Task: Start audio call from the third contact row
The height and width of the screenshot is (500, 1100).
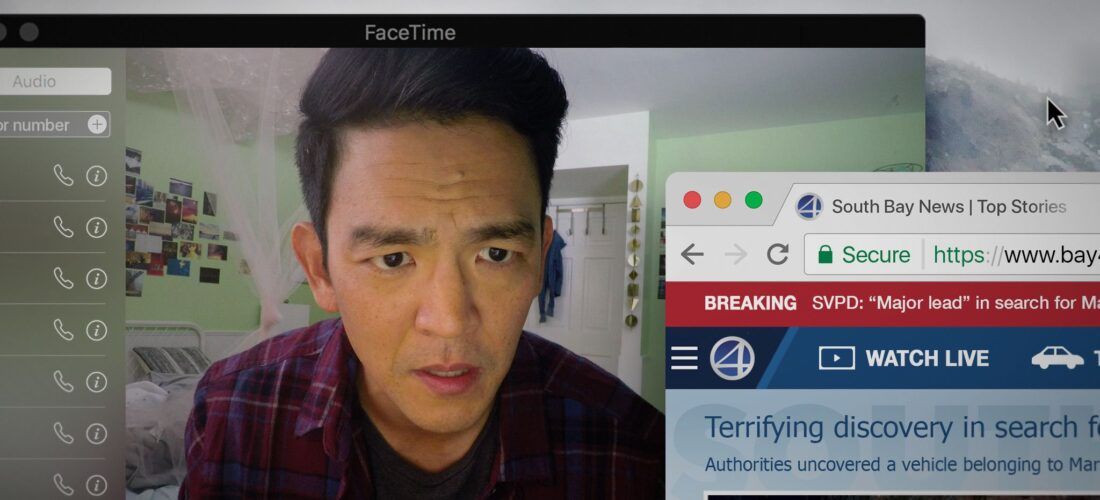Action: [63, 278]
